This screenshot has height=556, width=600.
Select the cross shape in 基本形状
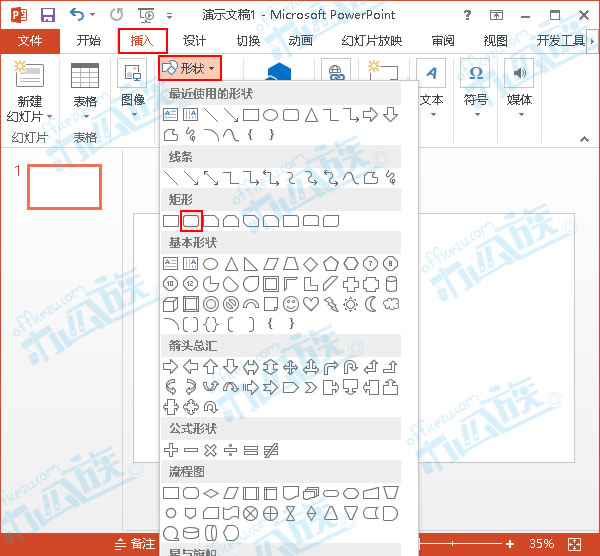click(x=351, y=284)
